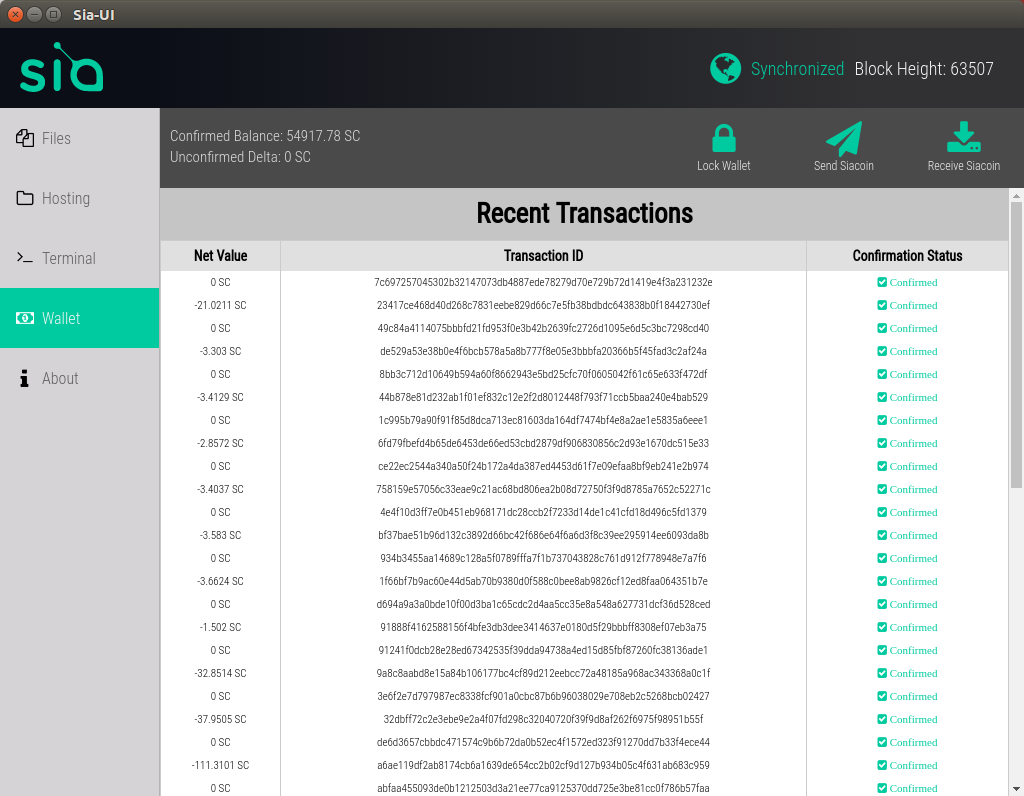Image resolution: width=1024 pixels, height=796 pixels.
Task: Go to the About tab
Action: 80,378
